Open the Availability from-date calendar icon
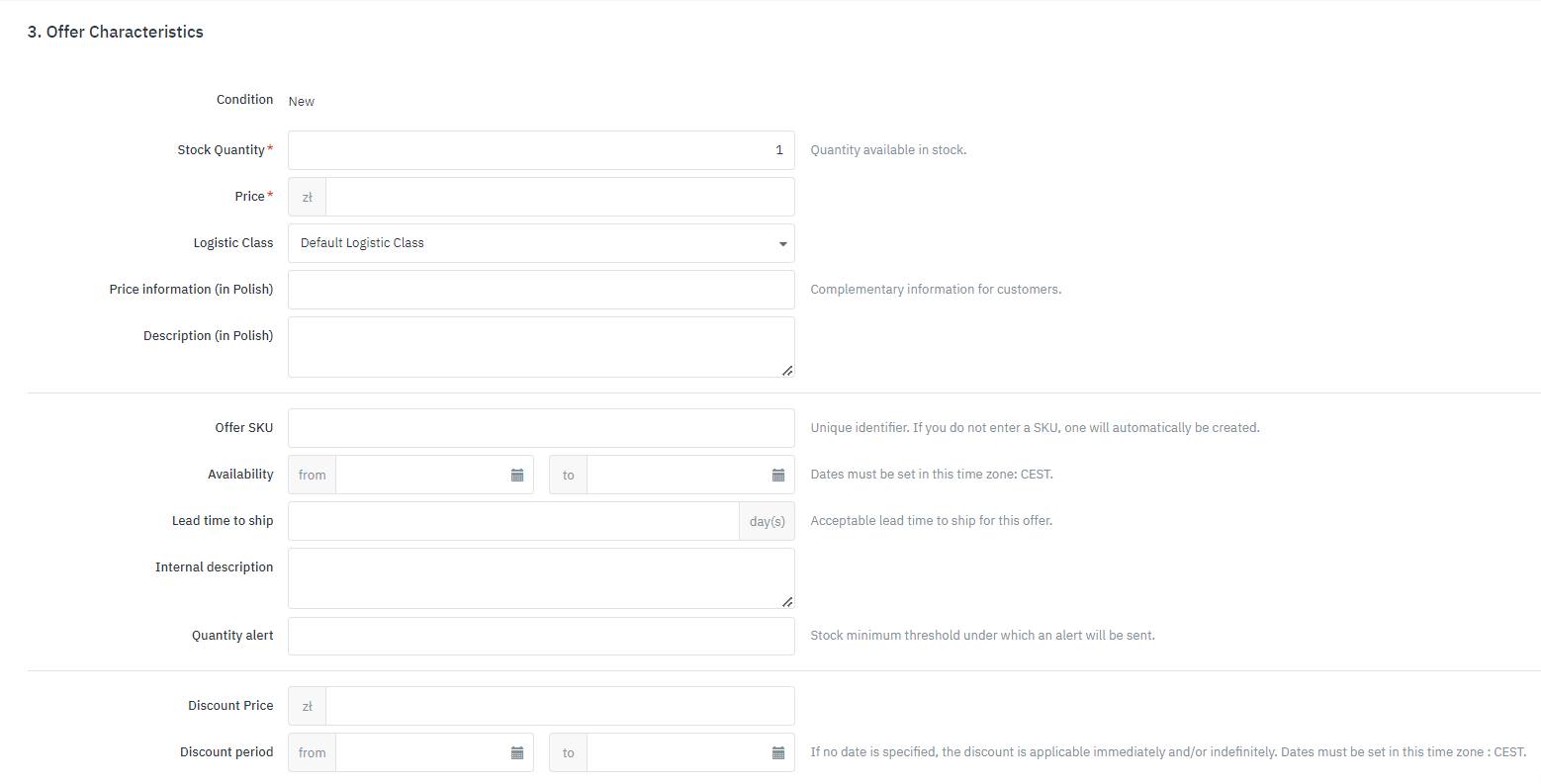 pos(516,476)
